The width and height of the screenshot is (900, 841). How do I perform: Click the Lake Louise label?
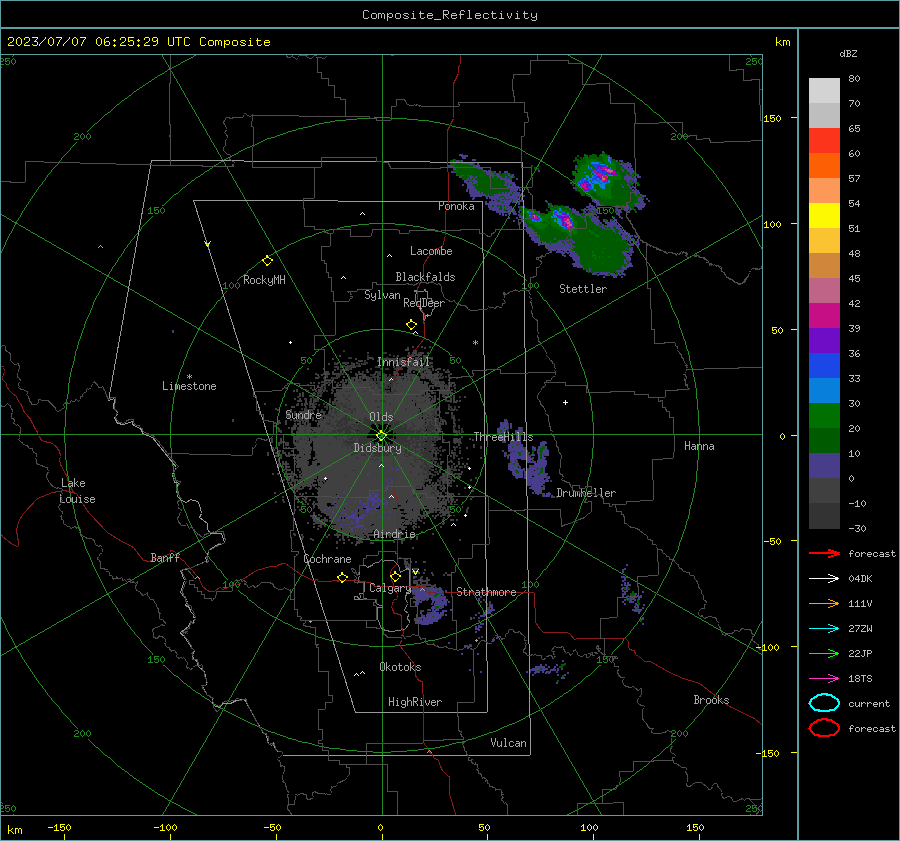point(77,491)
